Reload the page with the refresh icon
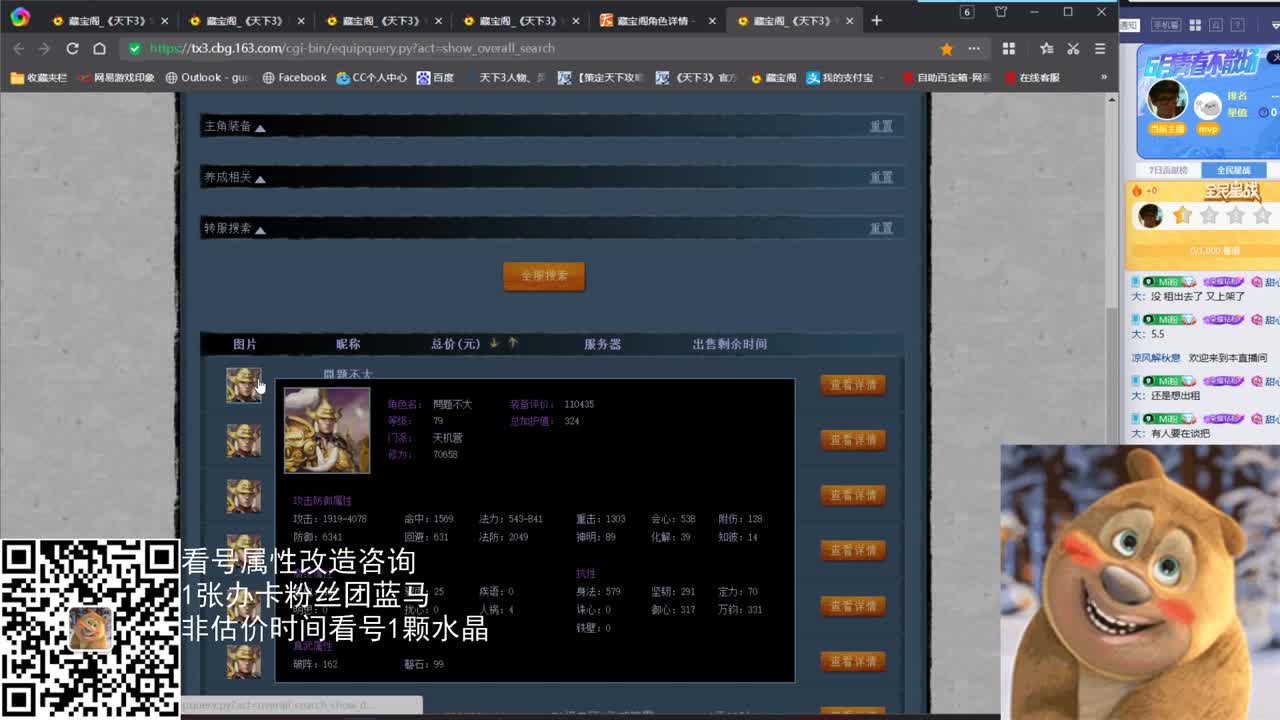The height and width of the screenshot is (720, 1280). tap(72, 47)
